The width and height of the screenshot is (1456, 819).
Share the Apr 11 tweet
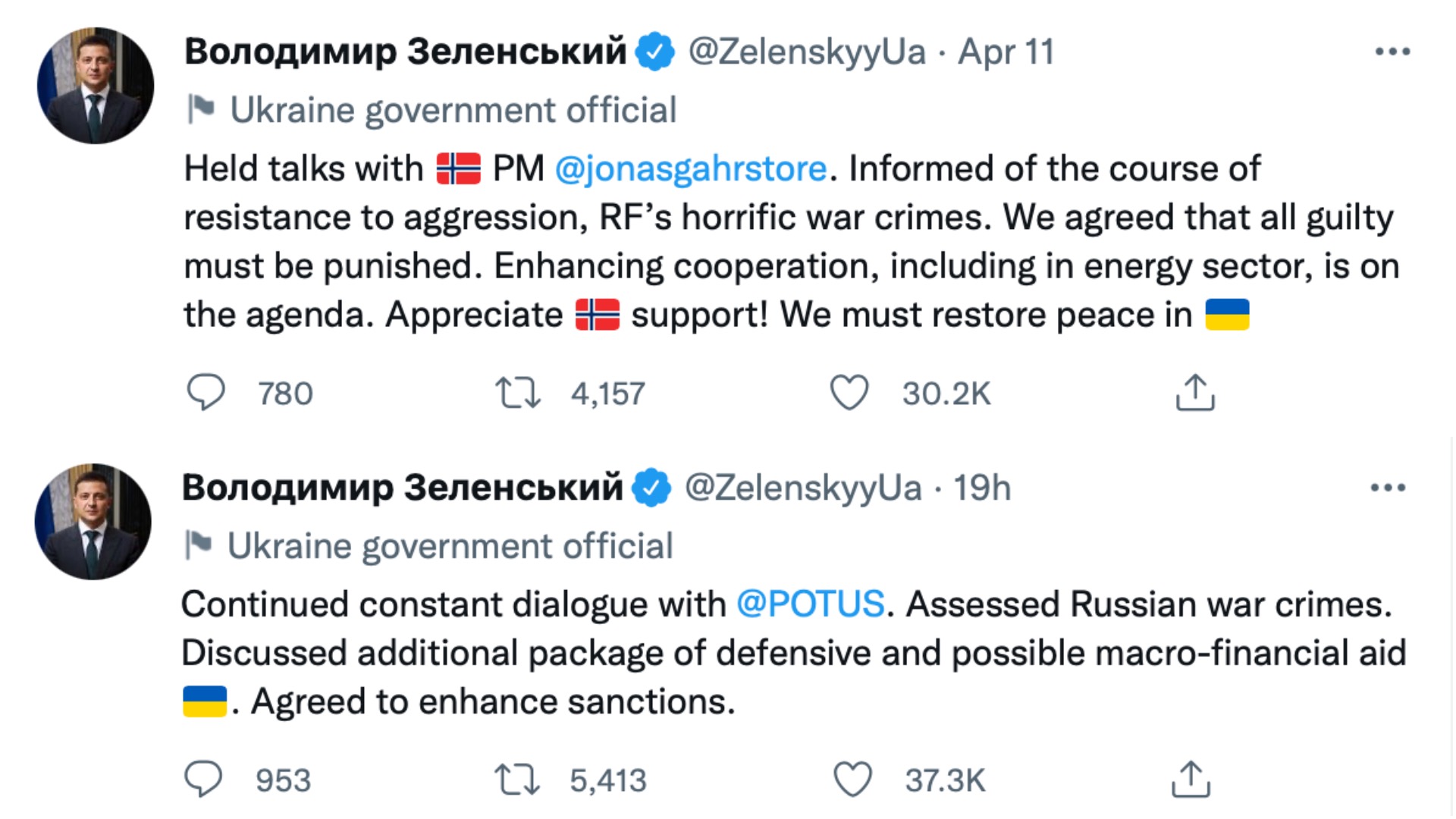pyautogui.click(x=1194, y=393)
